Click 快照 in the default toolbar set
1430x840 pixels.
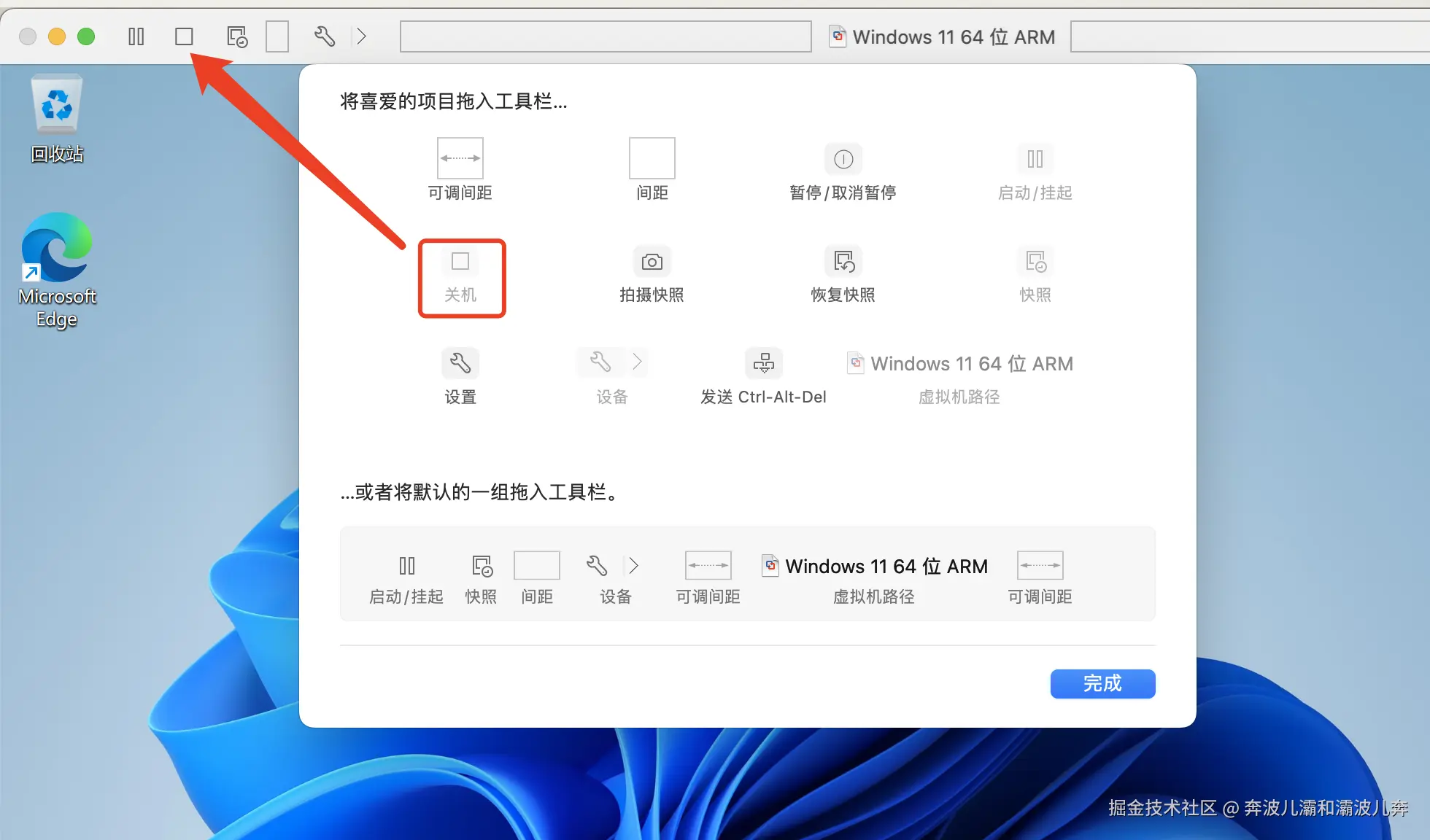482,580
